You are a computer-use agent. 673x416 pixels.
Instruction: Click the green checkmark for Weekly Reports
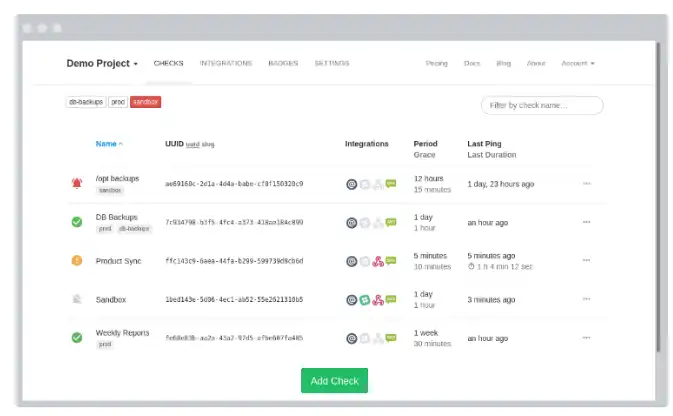tap(77, 338)
